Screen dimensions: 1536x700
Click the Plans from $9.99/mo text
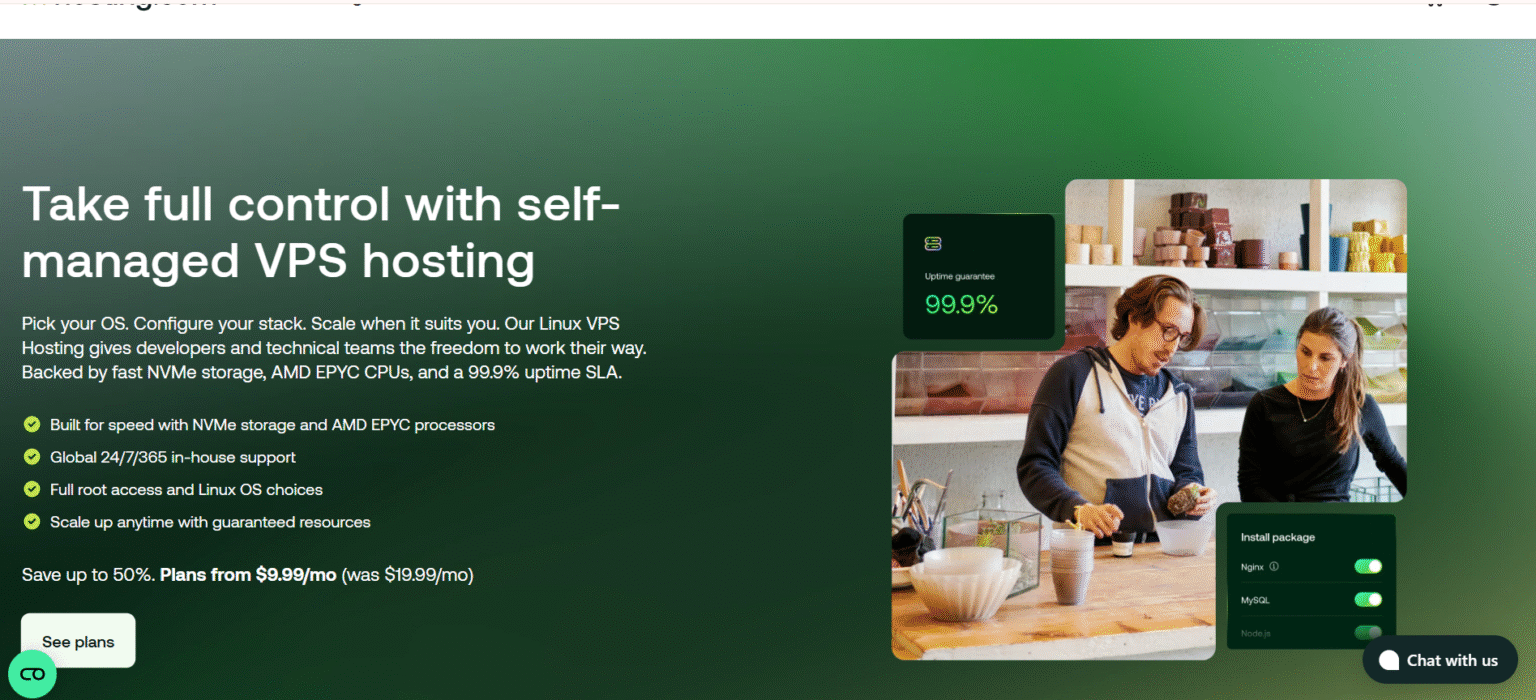click(x=248, y=575)
